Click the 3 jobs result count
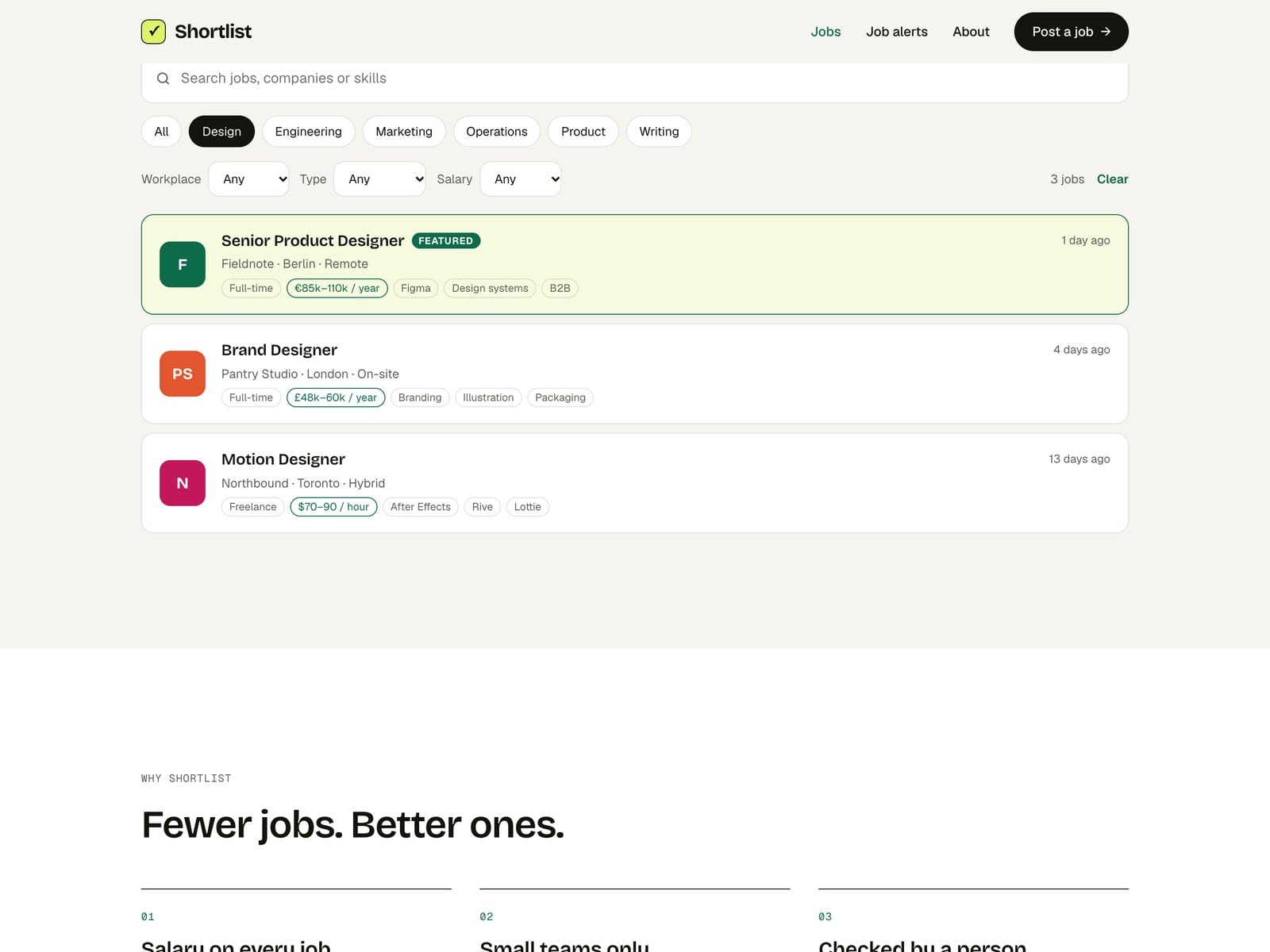The height and width of the screenshot is (952, 1270). coord(1068,179)
